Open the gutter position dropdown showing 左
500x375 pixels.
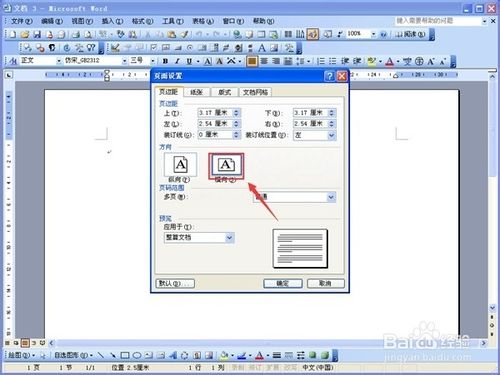click(331, 135)
